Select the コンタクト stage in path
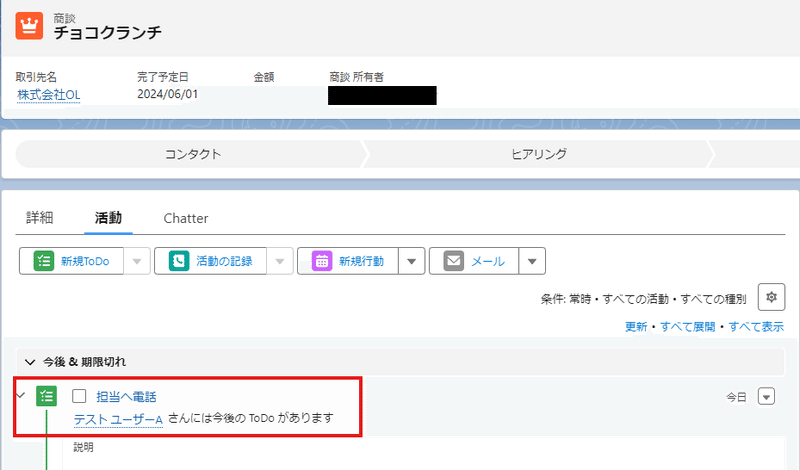Viewport: 800px width, 470px height. coord(192,154)
